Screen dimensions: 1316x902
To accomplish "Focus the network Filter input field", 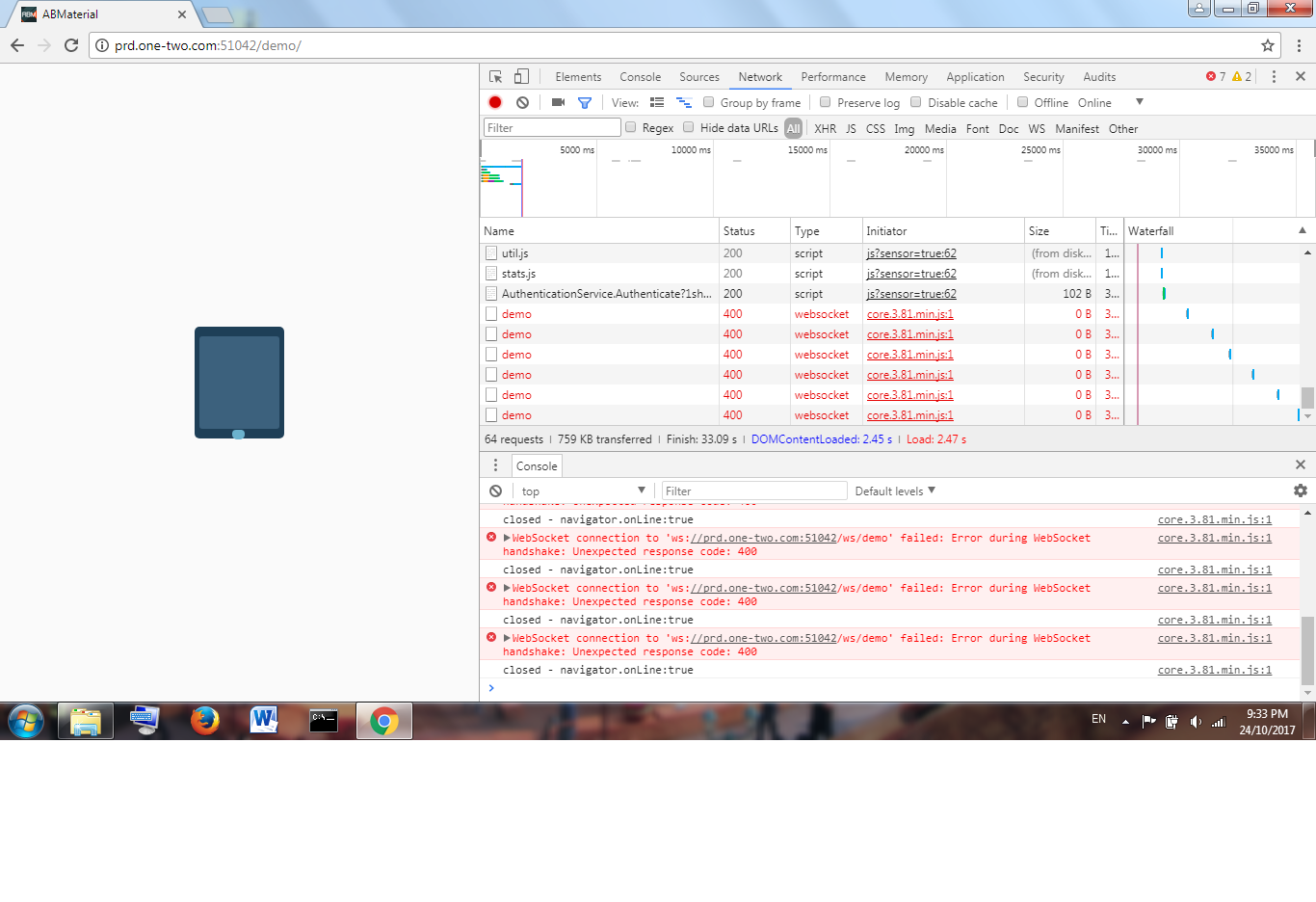I will click(552, 127).
